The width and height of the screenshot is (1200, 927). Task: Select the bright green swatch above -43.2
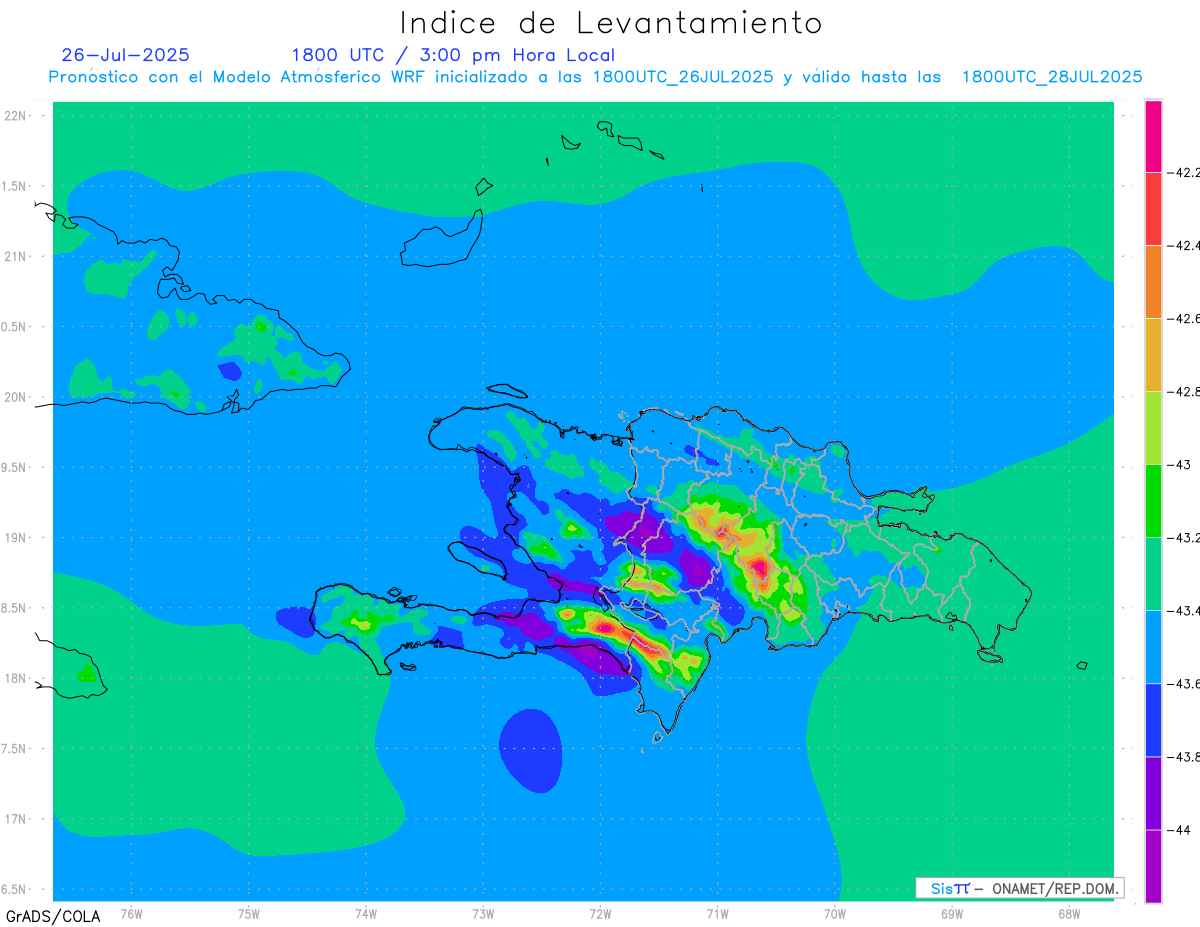coord(1153,501)
